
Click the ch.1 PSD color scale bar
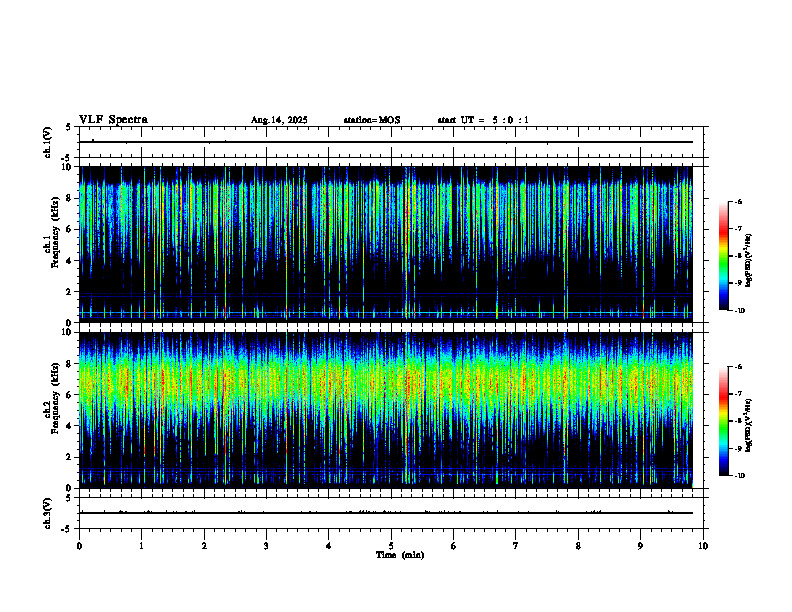[x=724, y=256]
